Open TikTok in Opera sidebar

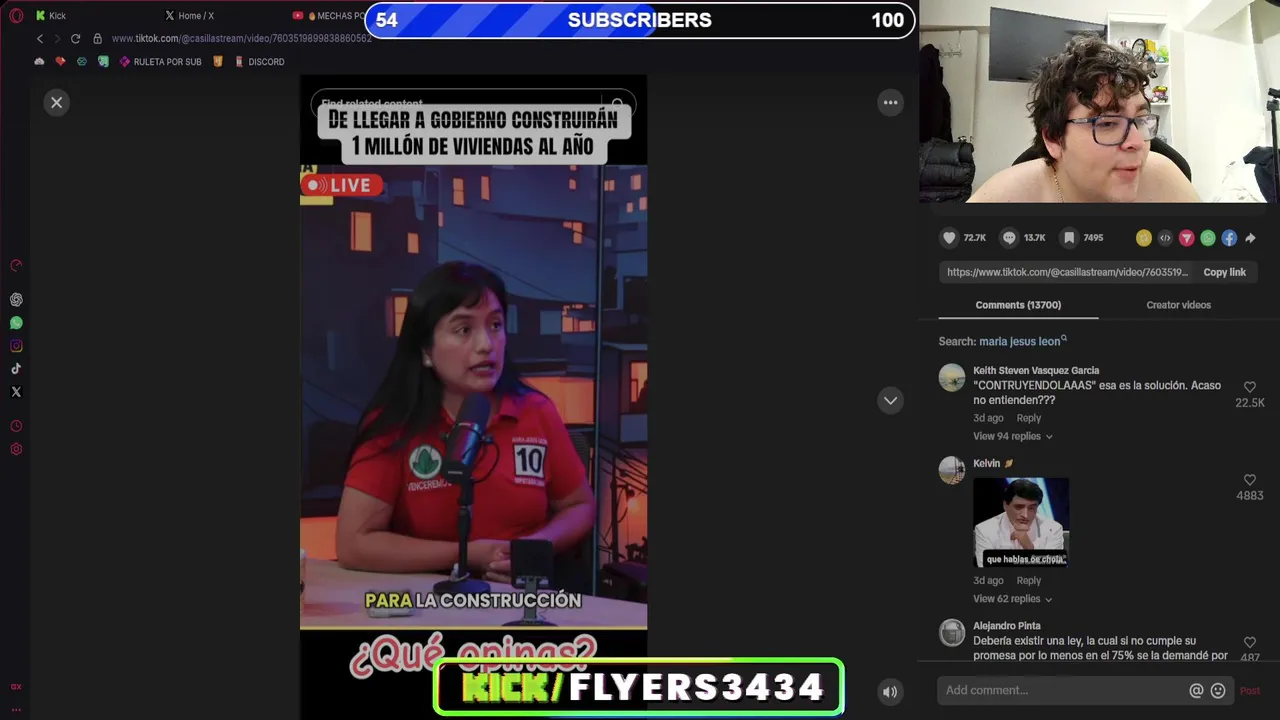point(16,369)
